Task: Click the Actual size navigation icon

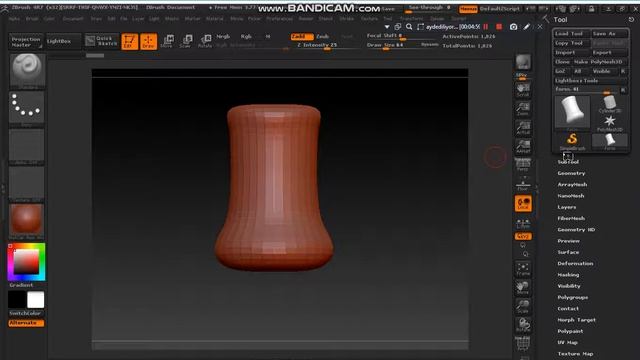Action: click(523, 128)
